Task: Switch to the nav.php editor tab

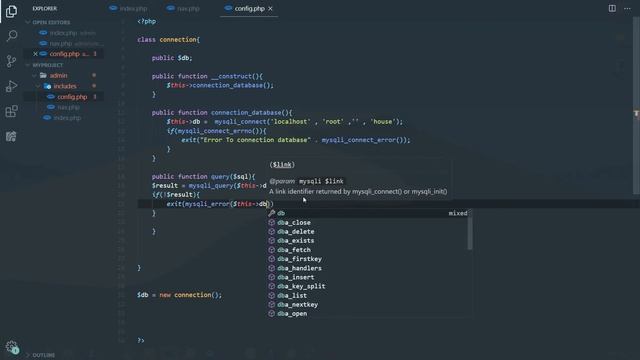Action: tap(183, 8)
